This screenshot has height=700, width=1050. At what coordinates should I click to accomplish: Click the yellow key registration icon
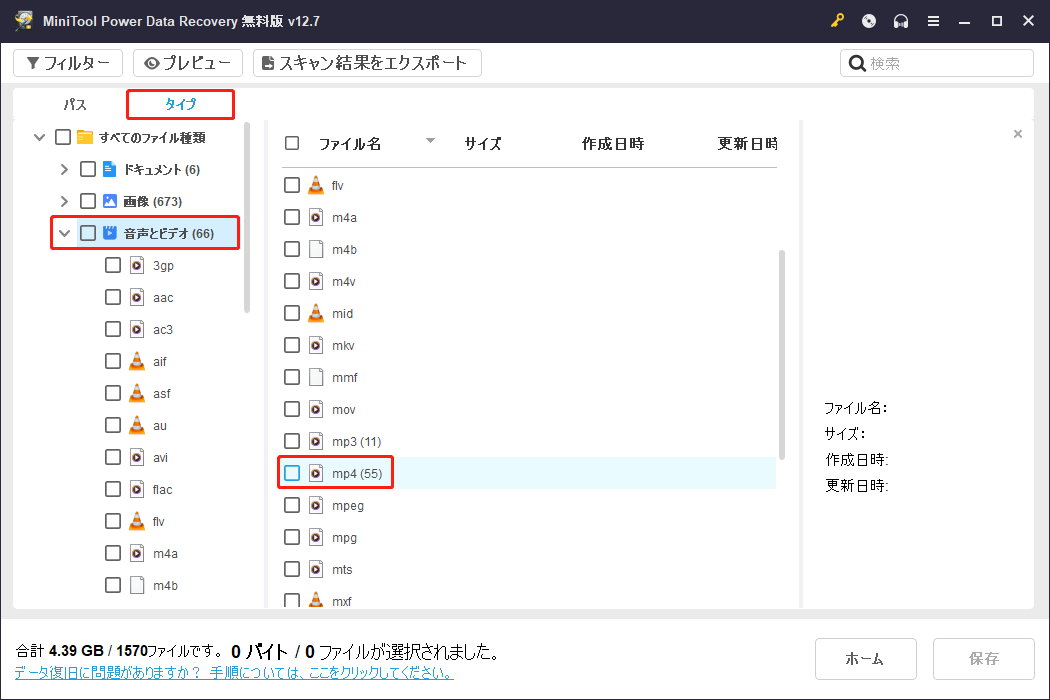pyautogui.click(x=837, y=20)
